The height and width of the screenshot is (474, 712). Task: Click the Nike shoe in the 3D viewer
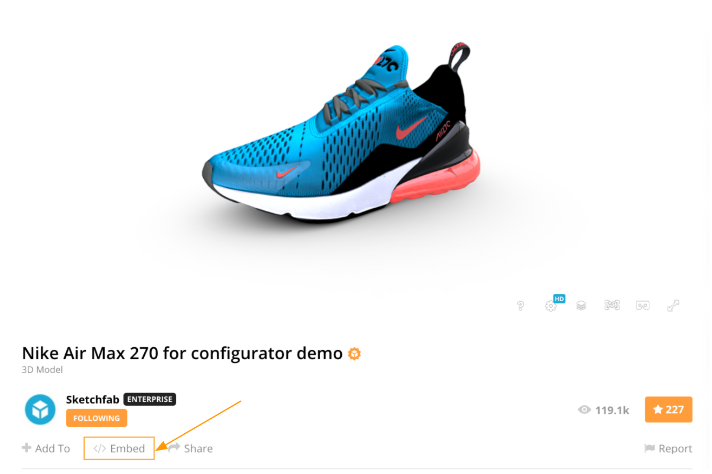(x=341, y=134)
